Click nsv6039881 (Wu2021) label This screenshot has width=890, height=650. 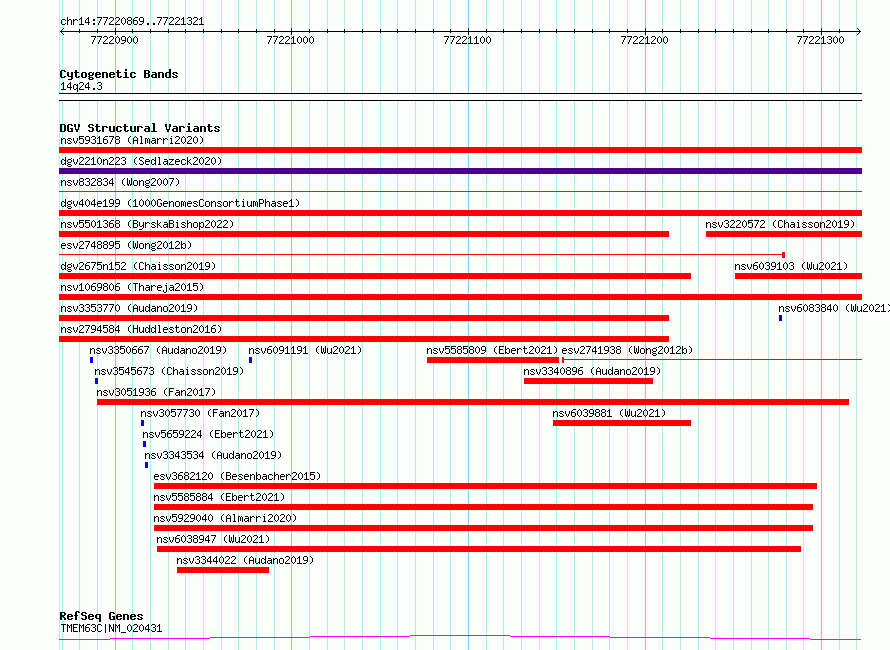609,413
